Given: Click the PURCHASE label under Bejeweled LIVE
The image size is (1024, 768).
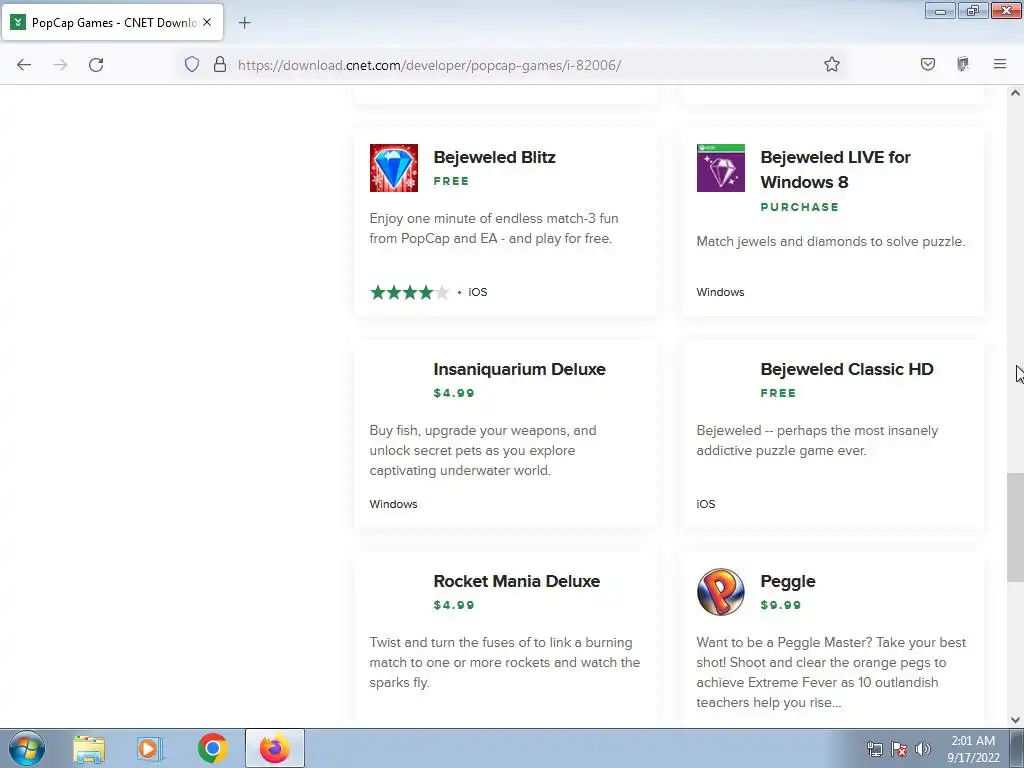Looking at the screenshot, I should (799, 207).
